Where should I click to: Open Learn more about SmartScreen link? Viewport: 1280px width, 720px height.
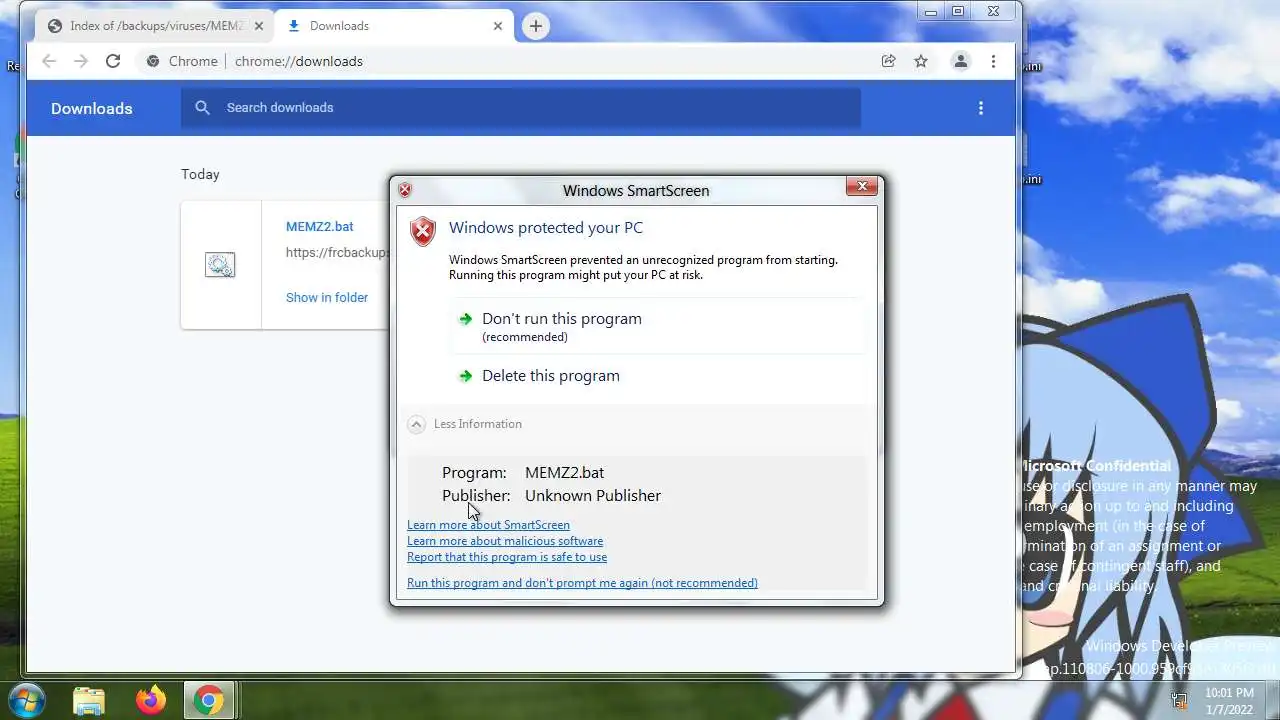pos(488,525)
